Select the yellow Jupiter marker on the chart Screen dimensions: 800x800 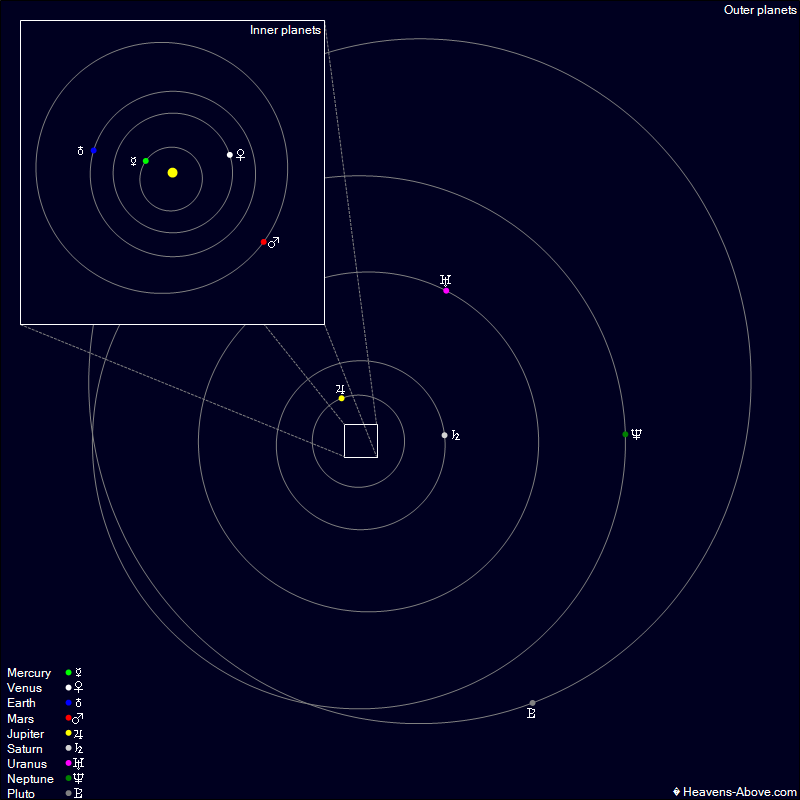340,397
